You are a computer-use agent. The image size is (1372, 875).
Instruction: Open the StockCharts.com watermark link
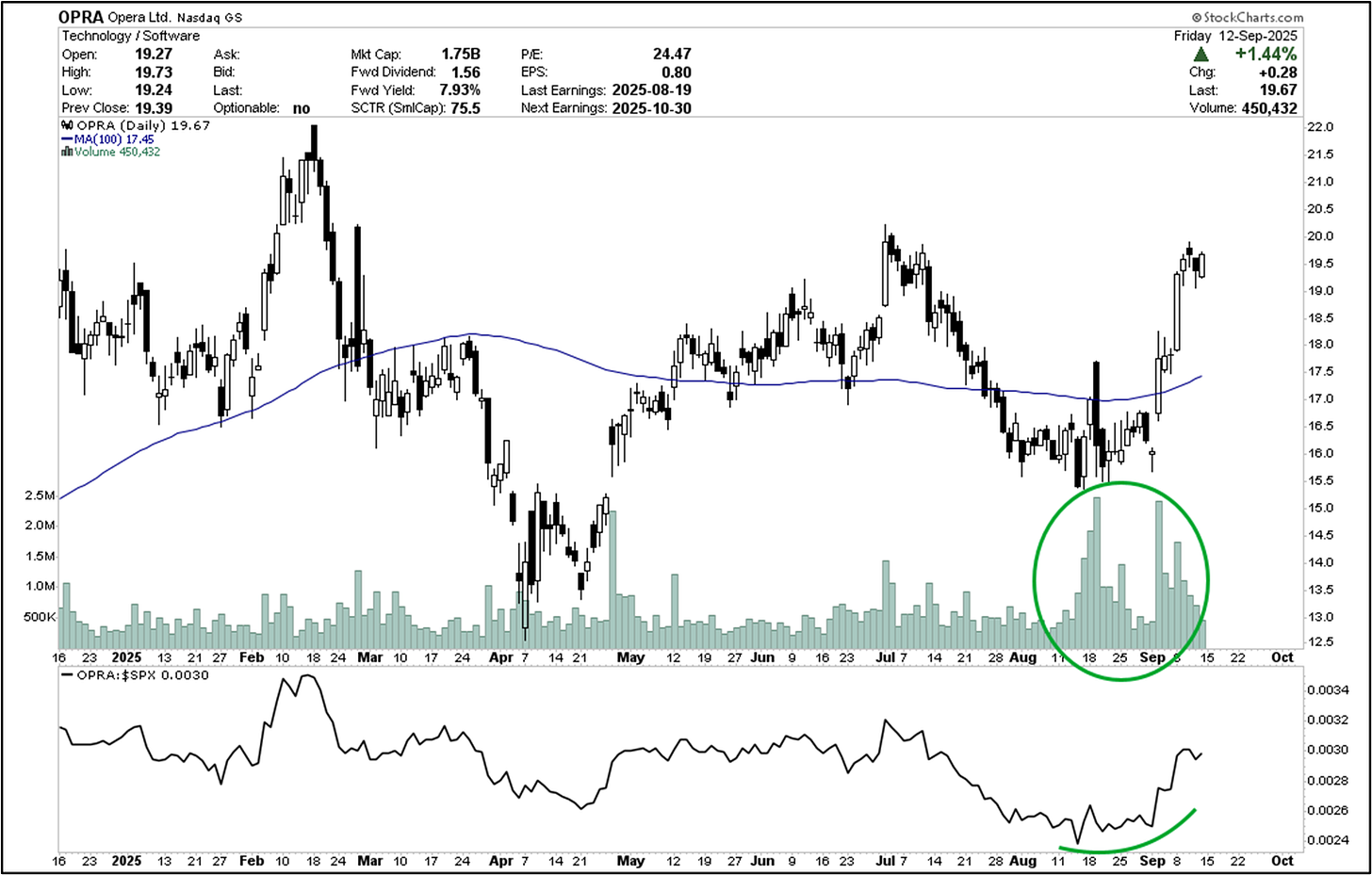(1252, 17)
